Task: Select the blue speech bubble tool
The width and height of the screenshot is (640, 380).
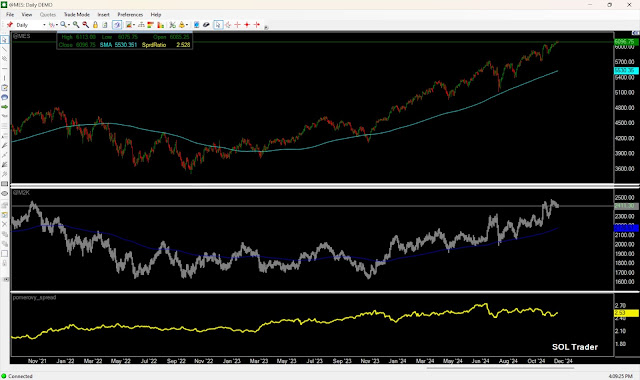Action: (4, 98)
